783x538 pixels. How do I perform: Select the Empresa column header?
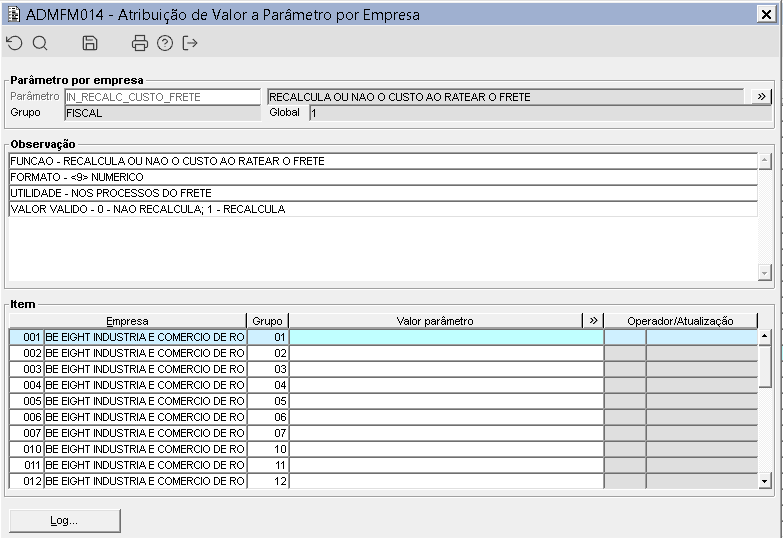tap(128, 321)
